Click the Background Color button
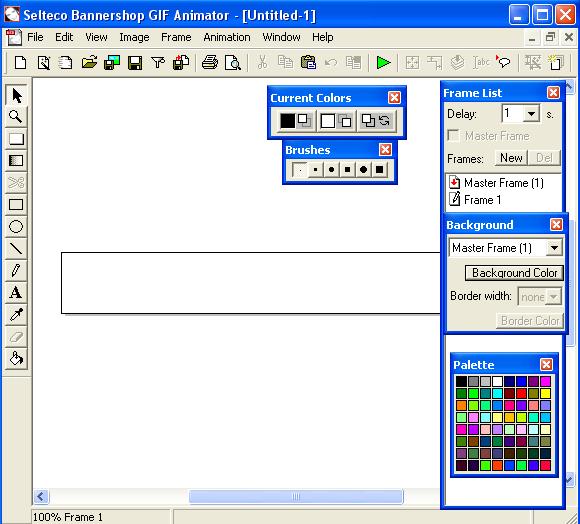Screen dimensions: 580x524 coord(514,273)
